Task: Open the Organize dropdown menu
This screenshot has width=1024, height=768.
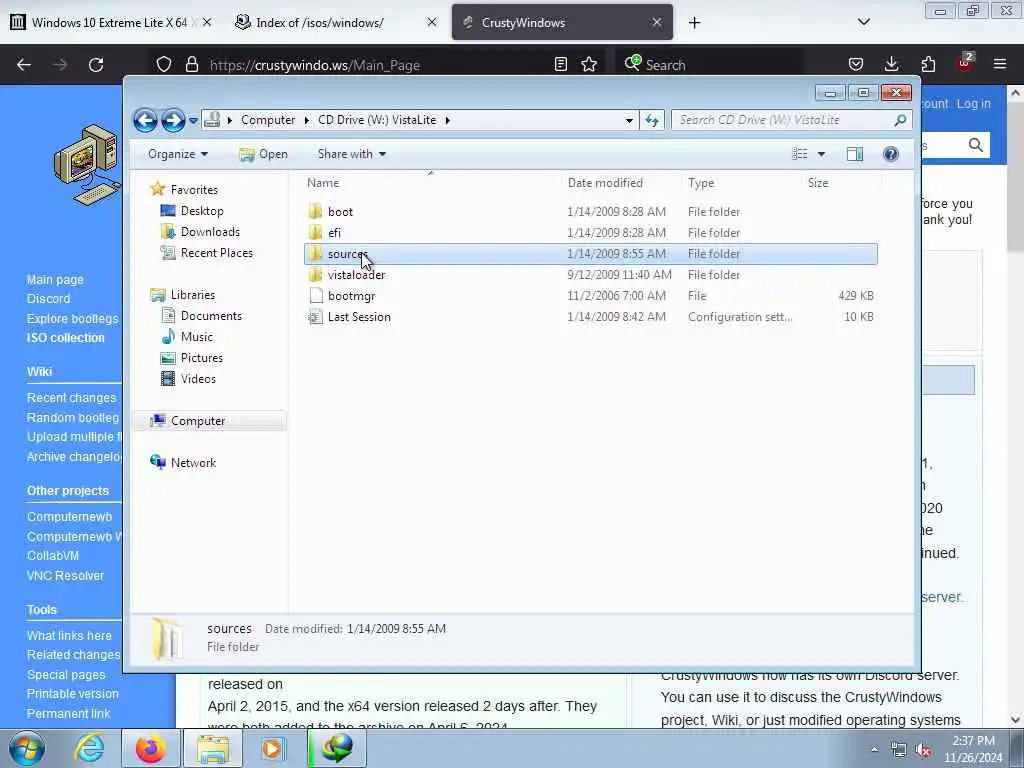Action: [178, 154]
